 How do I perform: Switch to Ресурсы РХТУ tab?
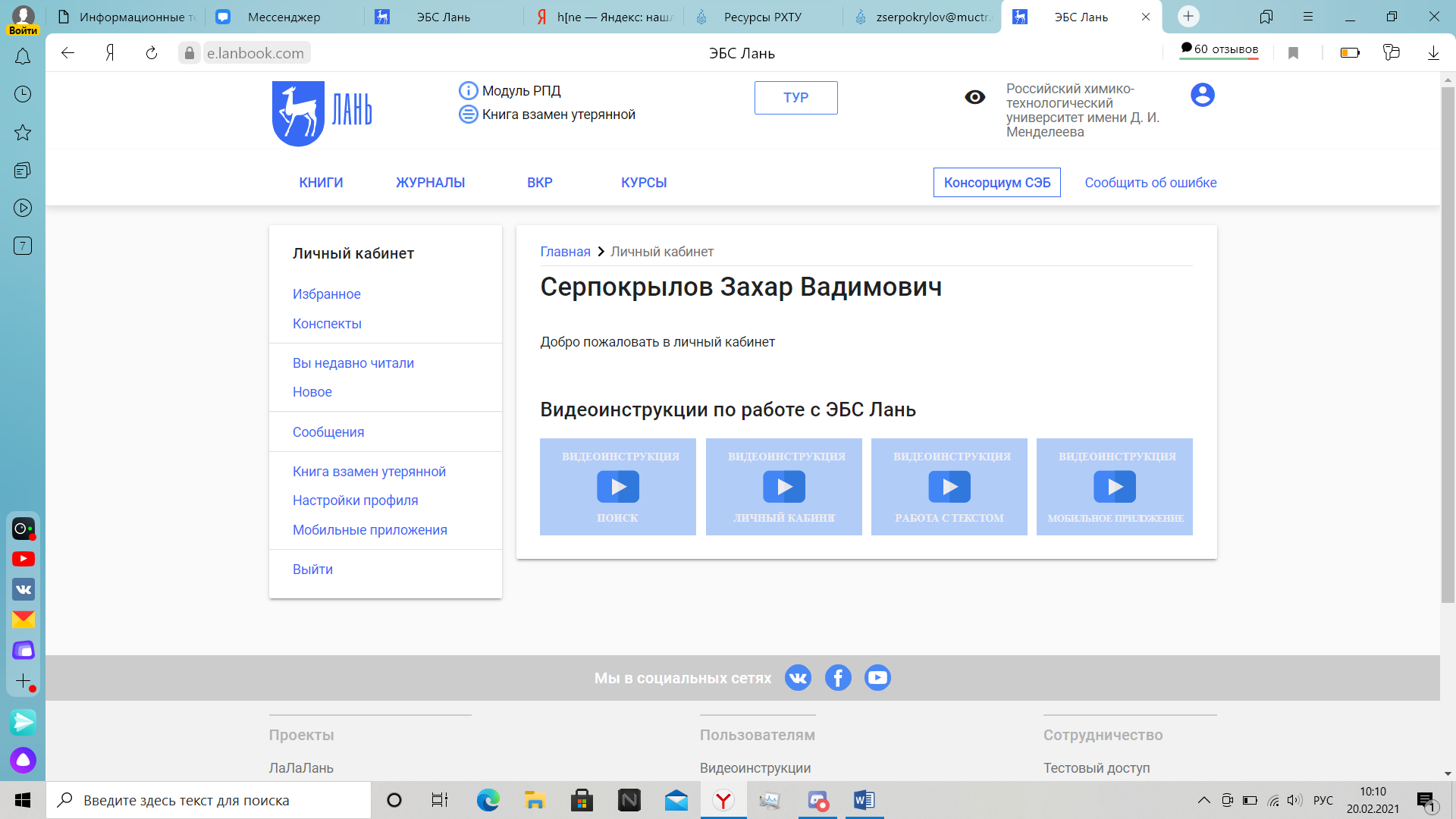pyautogui.click(x=762, y=17)
